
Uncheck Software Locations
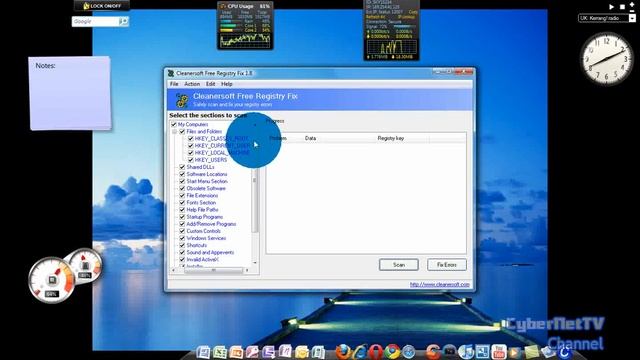[182, 174]
